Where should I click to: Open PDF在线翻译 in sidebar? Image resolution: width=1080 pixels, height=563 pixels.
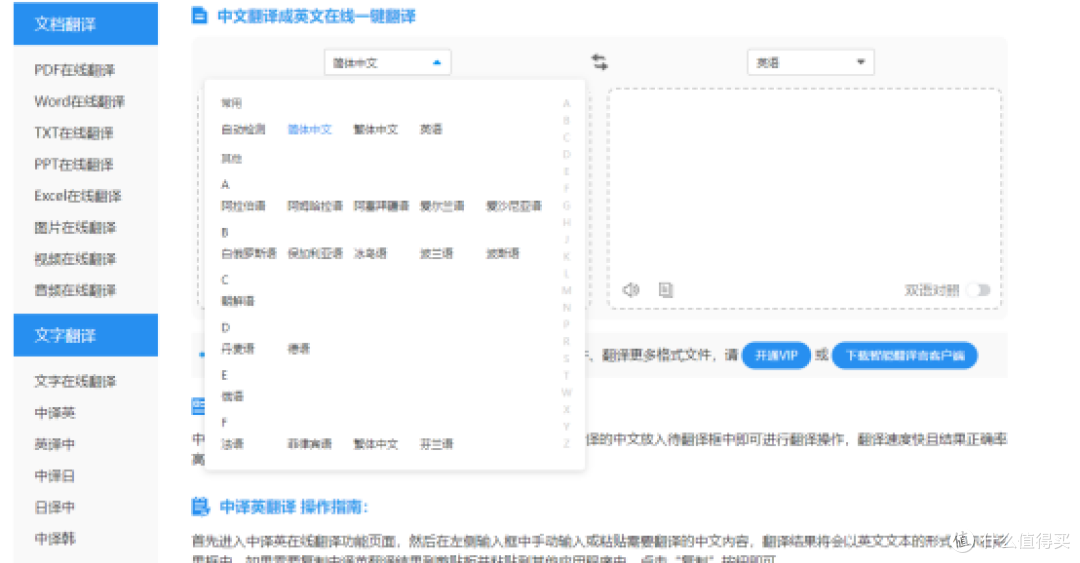(x=74, y=70)
